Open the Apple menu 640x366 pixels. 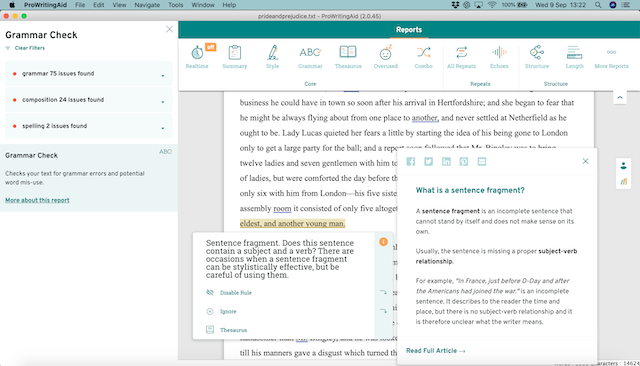click(x=12, y=5)
